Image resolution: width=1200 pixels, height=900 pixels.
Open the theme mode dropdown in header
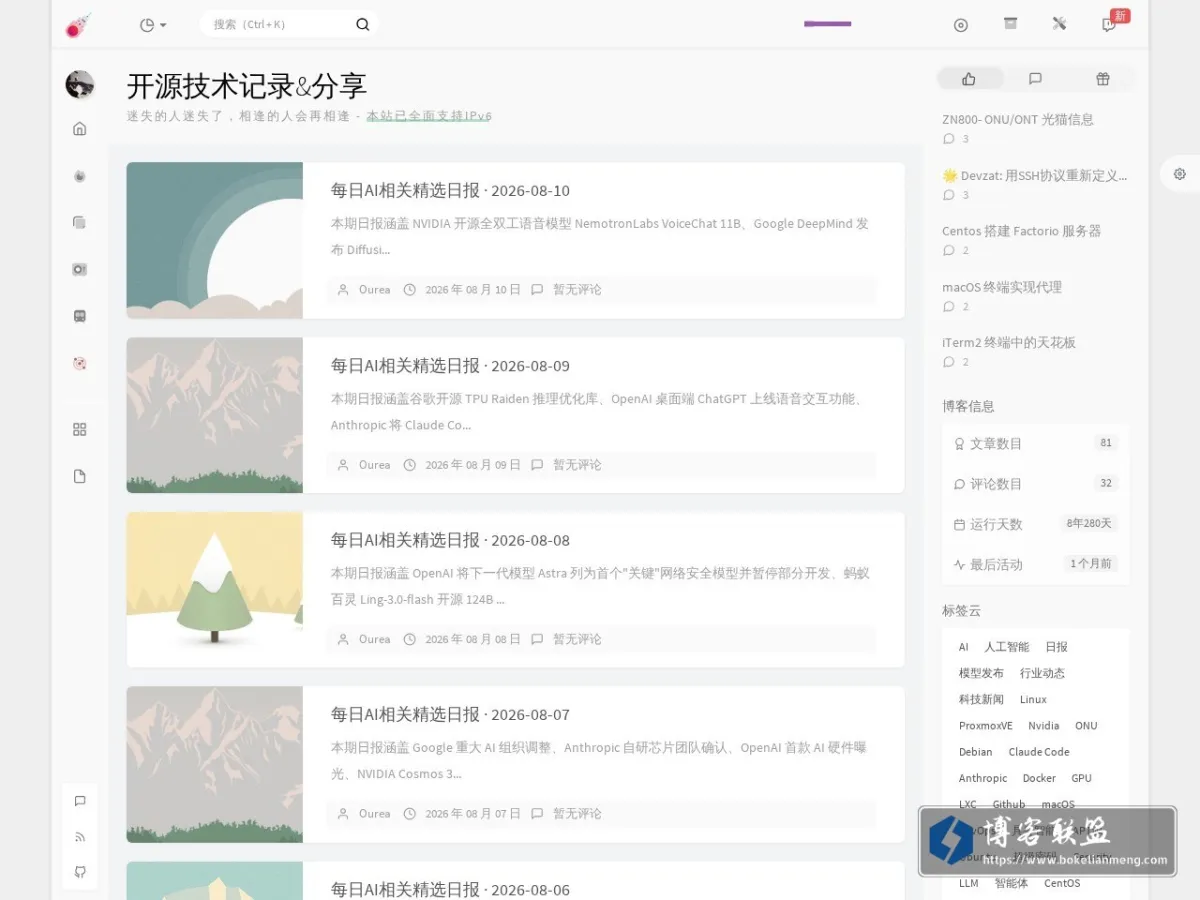pos(153,25)
